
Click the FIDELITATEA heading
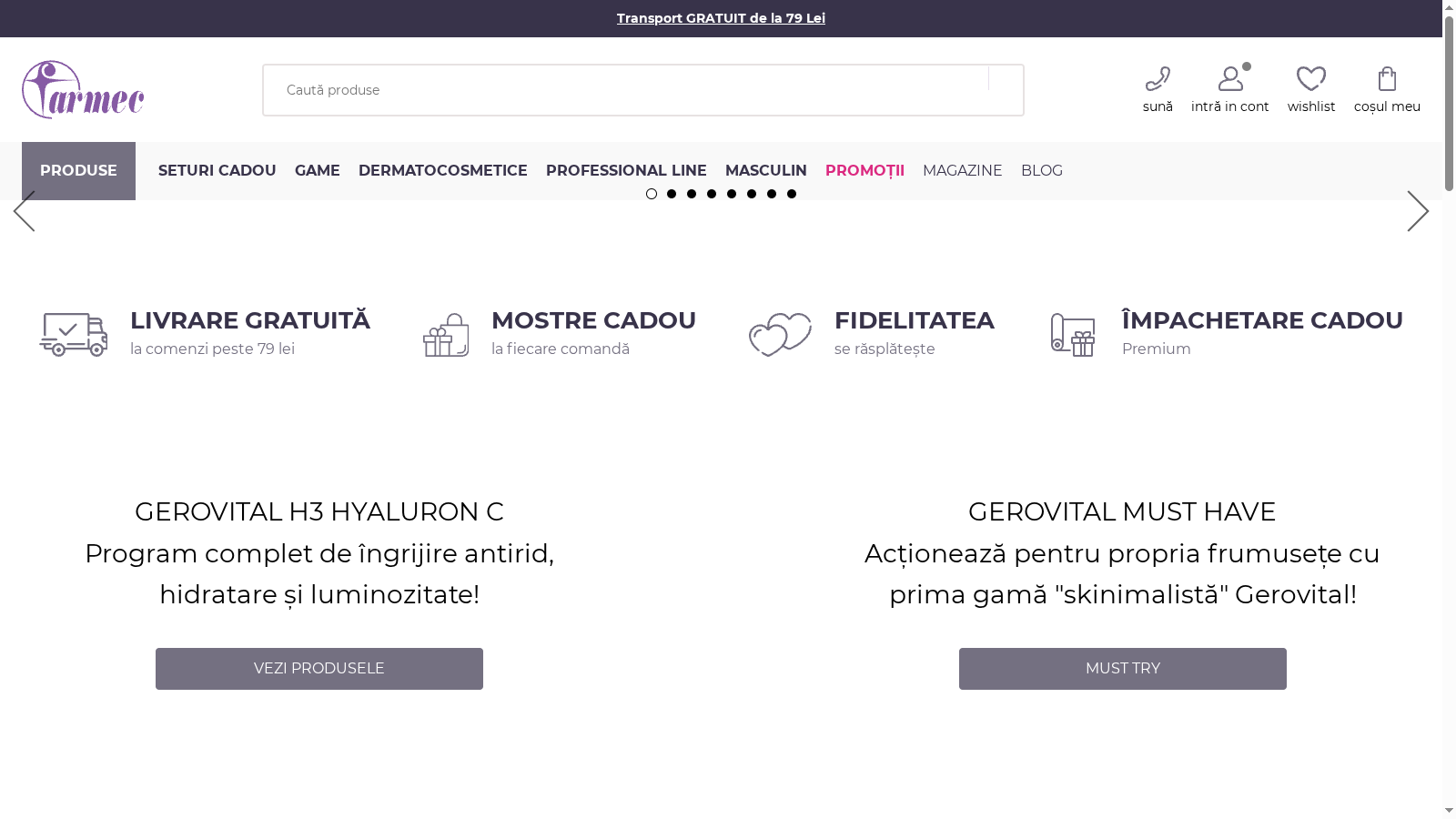[915, 320]
